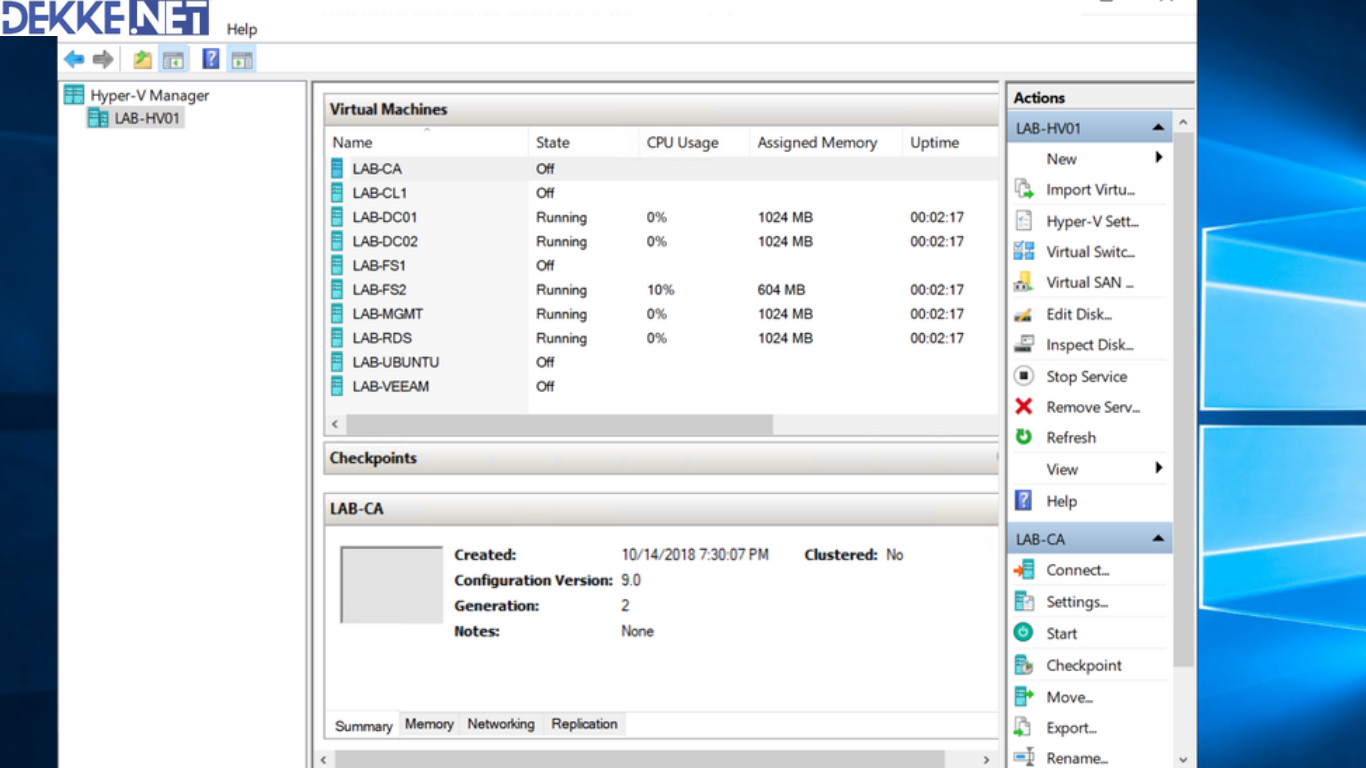Click the 604 MB assigned memory value
Screen dimensions: 1366x768
point(781,290)
